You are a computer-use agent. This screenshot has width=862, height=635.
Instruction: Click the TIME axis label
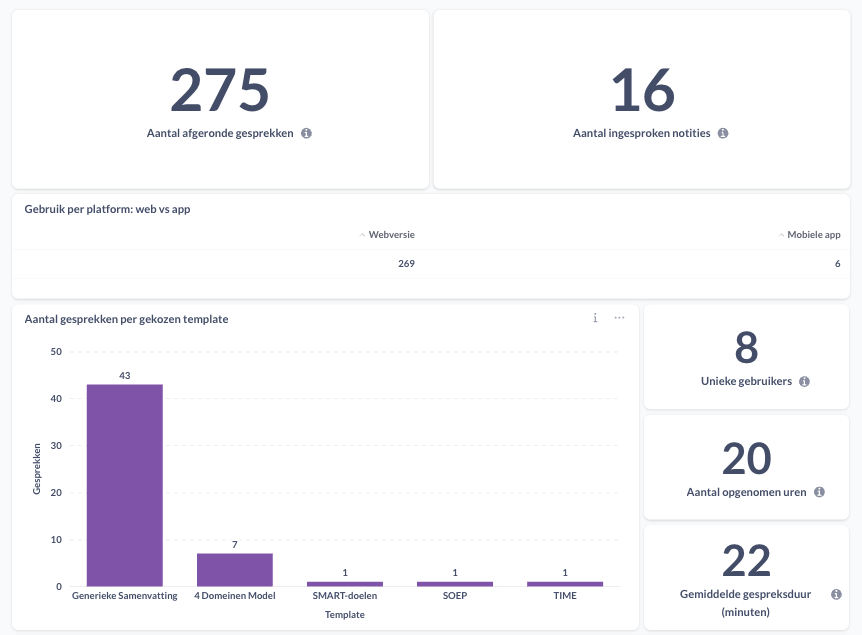pos(565,596)
